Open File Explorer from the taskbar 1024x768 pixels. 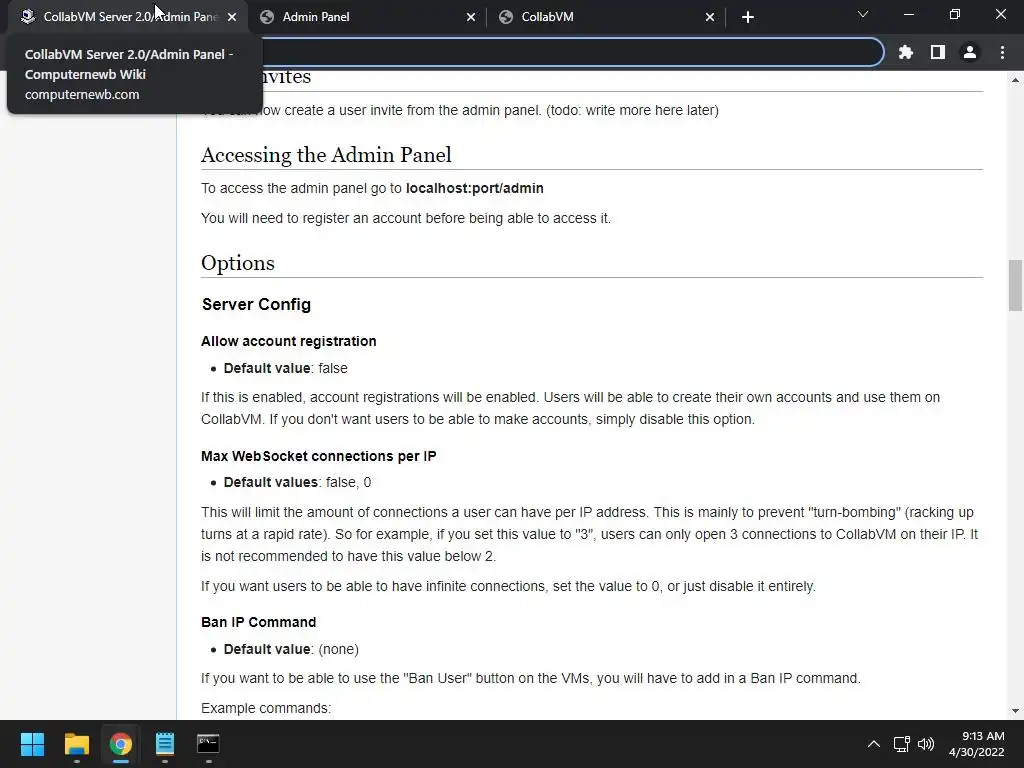pyautogui.click(x=76, y=744)
